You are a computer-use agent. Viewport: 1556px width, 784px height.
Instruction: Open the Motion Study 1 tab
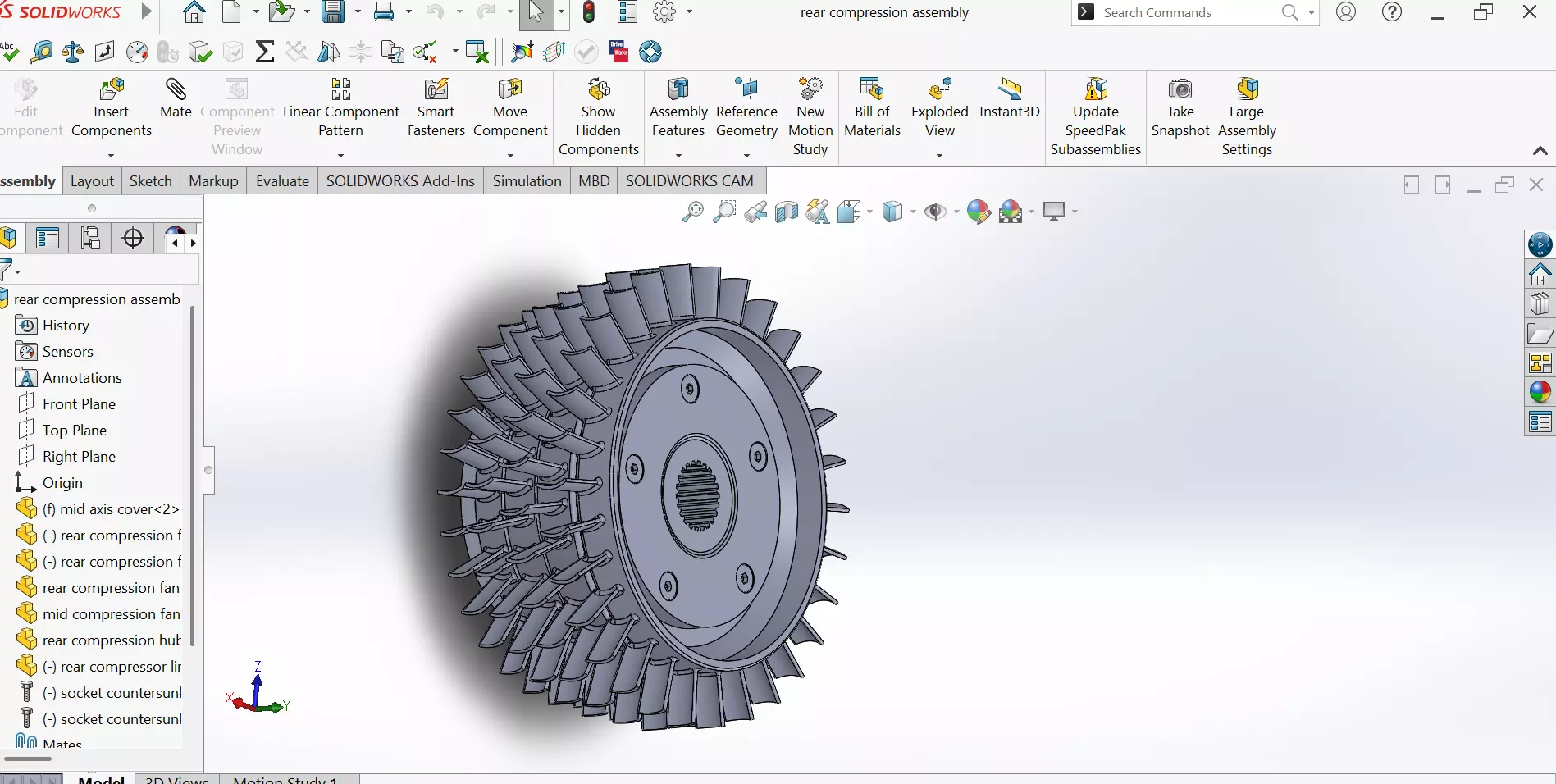[285, 780]
